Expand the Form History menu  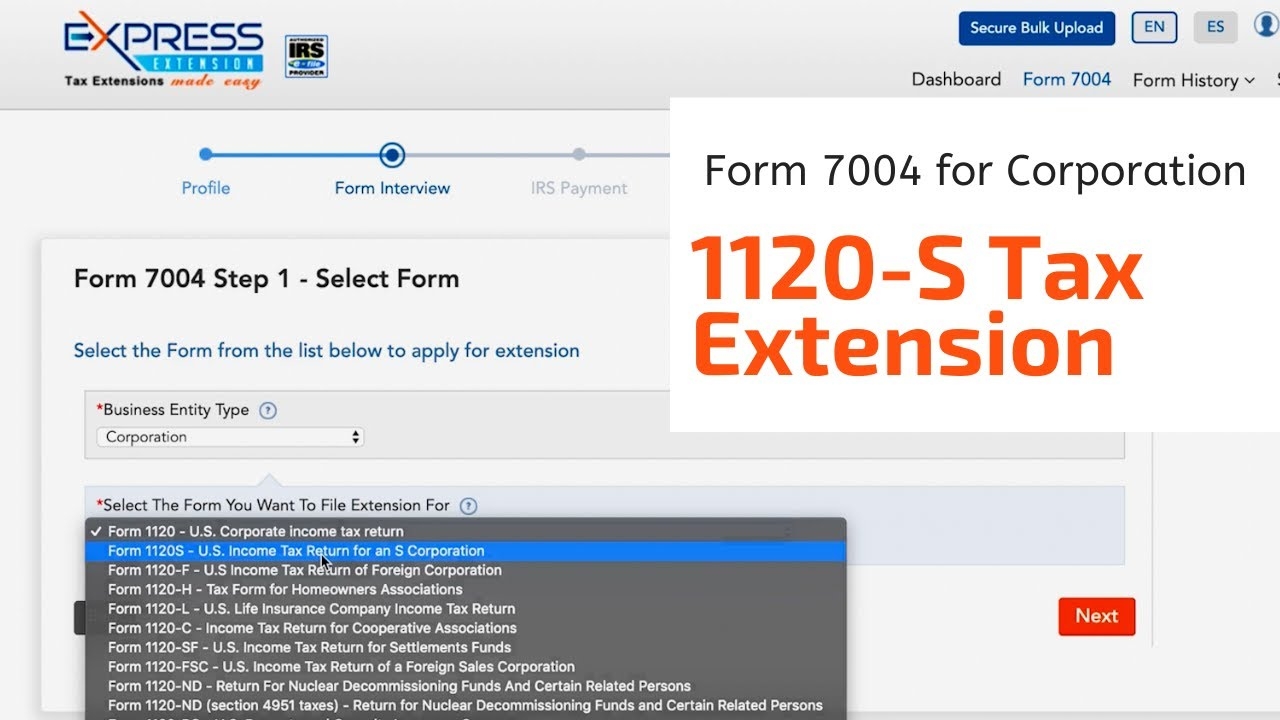[x=1193, y=80]
